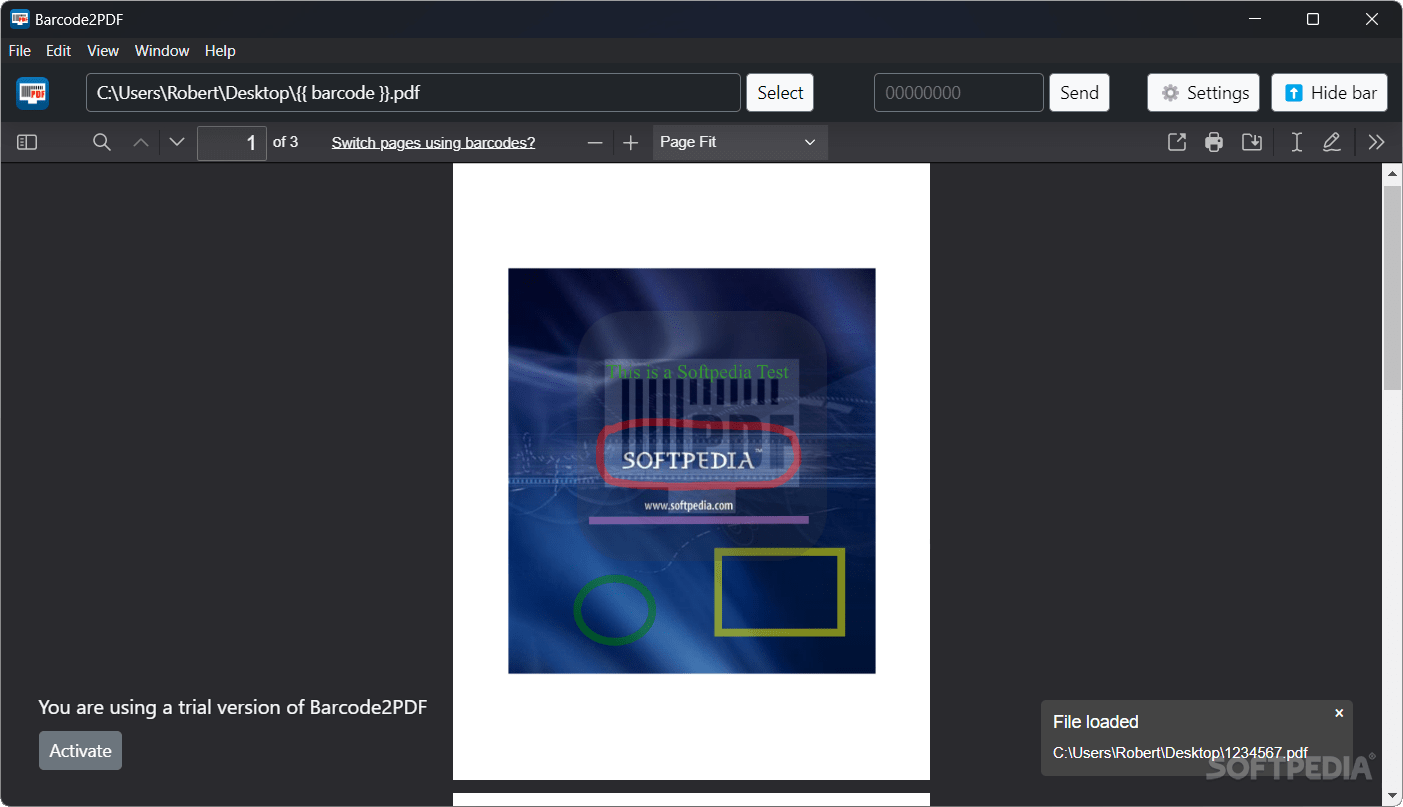Viewport: 1403px width, 807px height.
Task: Open the Window menu
Action: 162,51
